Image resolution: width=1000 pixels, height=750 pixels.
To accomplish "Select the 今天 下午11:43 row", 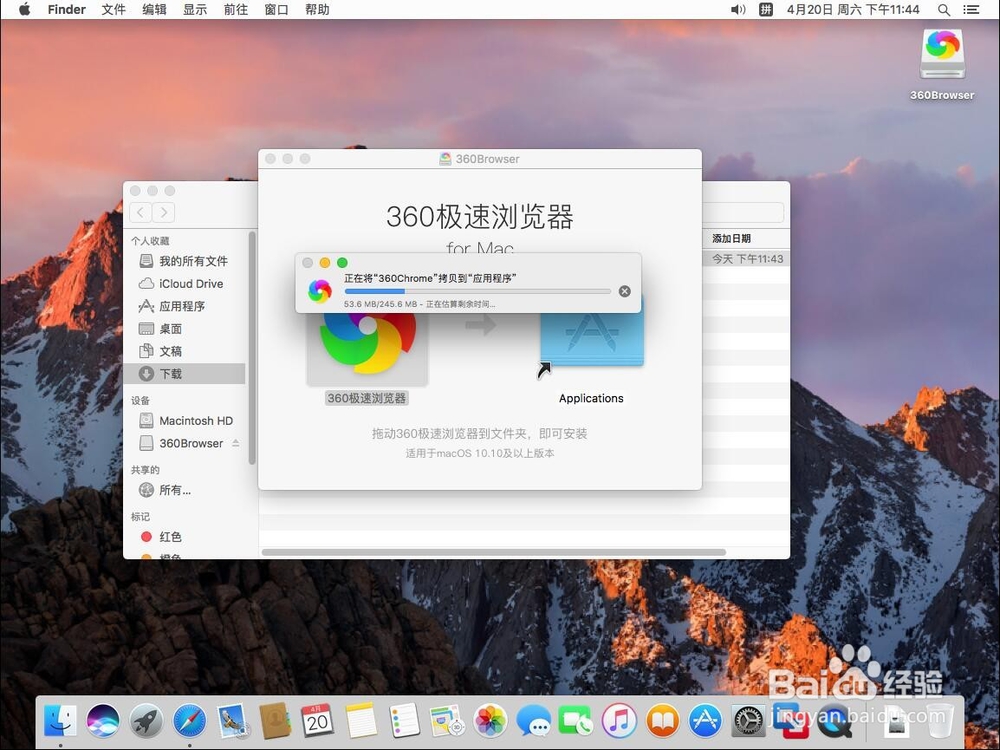I will 746,259.
